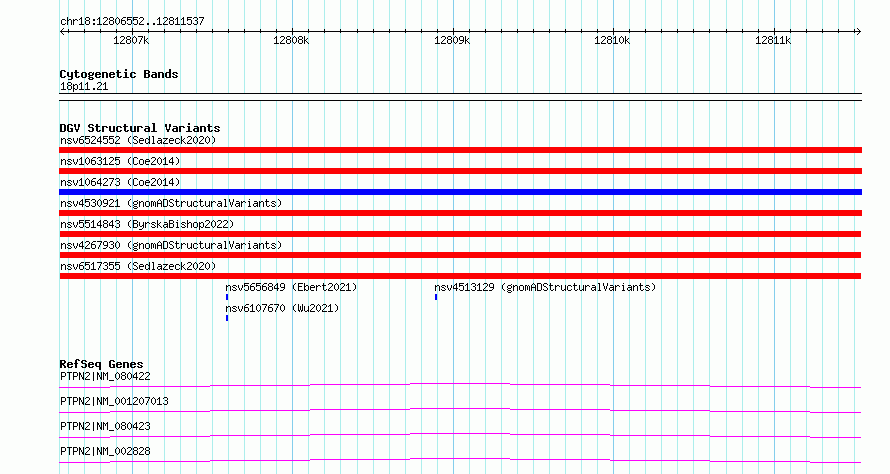This screenshot has height=474, width=890.
Task: Open the nsv4267930 (gnomADStructuralVariants) label
Action: (x=171, y=245)
